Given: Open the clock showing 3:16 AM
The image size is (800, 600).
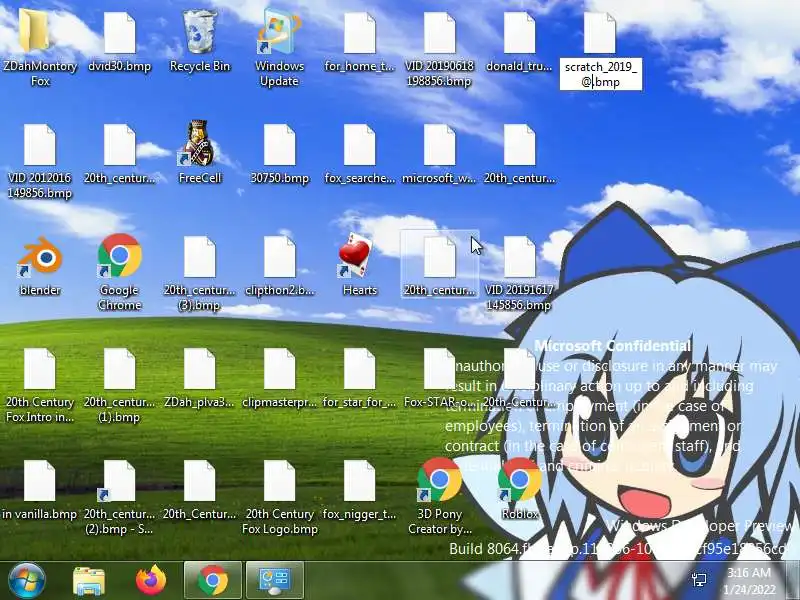Looking at the screenshot, I should coord(749,581).
